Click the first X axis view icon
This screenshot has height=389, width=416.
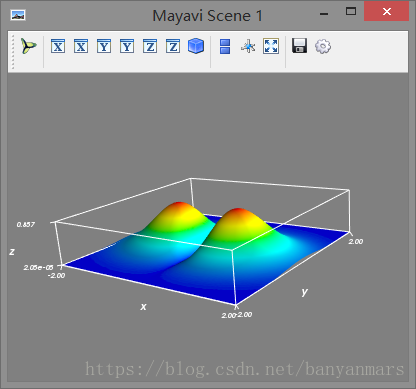(x=58, y=46)
